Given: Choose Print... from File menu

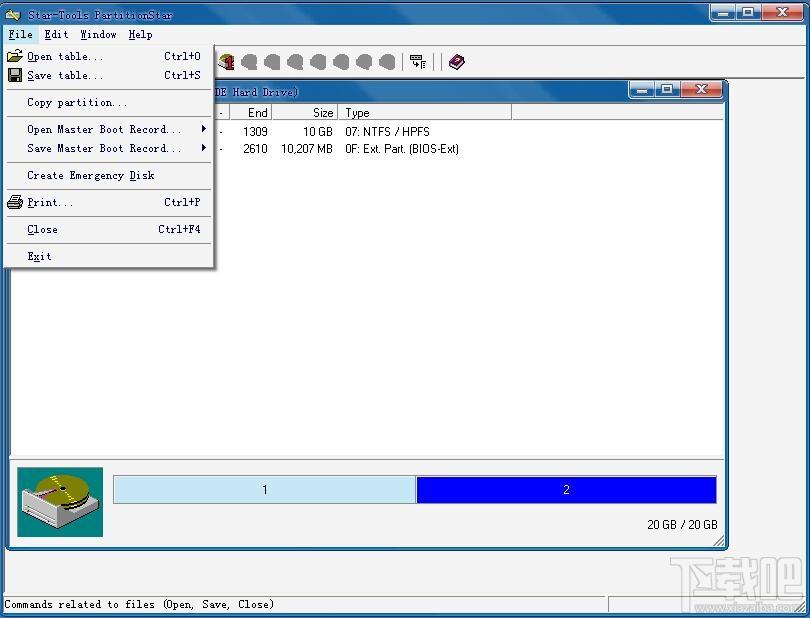Looking at the screenshot, I should [109, 202].
